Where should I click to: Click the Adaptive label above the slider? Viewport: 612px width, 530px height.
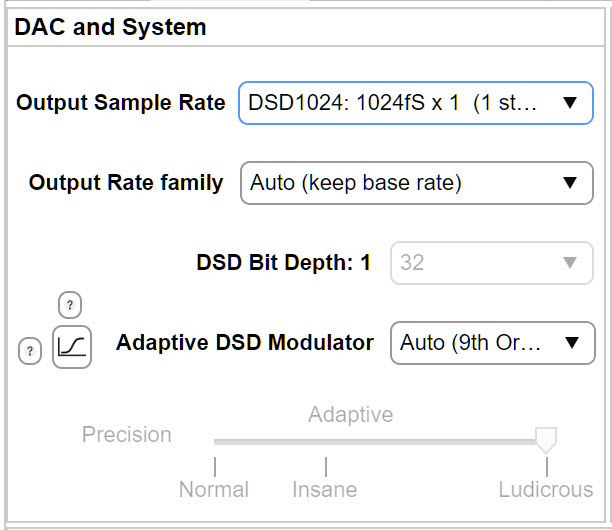[x=350, y=414]
